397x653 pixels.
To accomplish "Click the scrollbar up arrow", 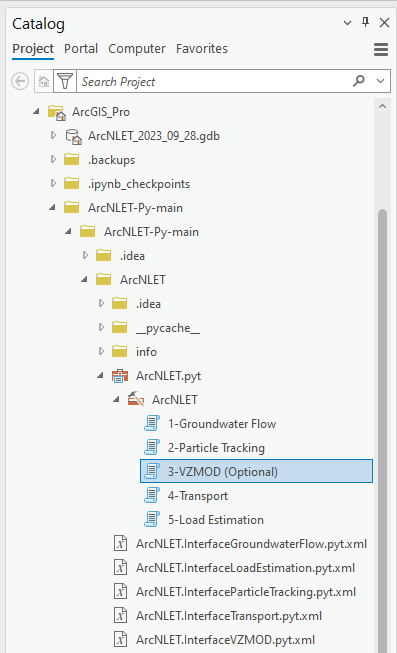I will click(x=382, y=107).
